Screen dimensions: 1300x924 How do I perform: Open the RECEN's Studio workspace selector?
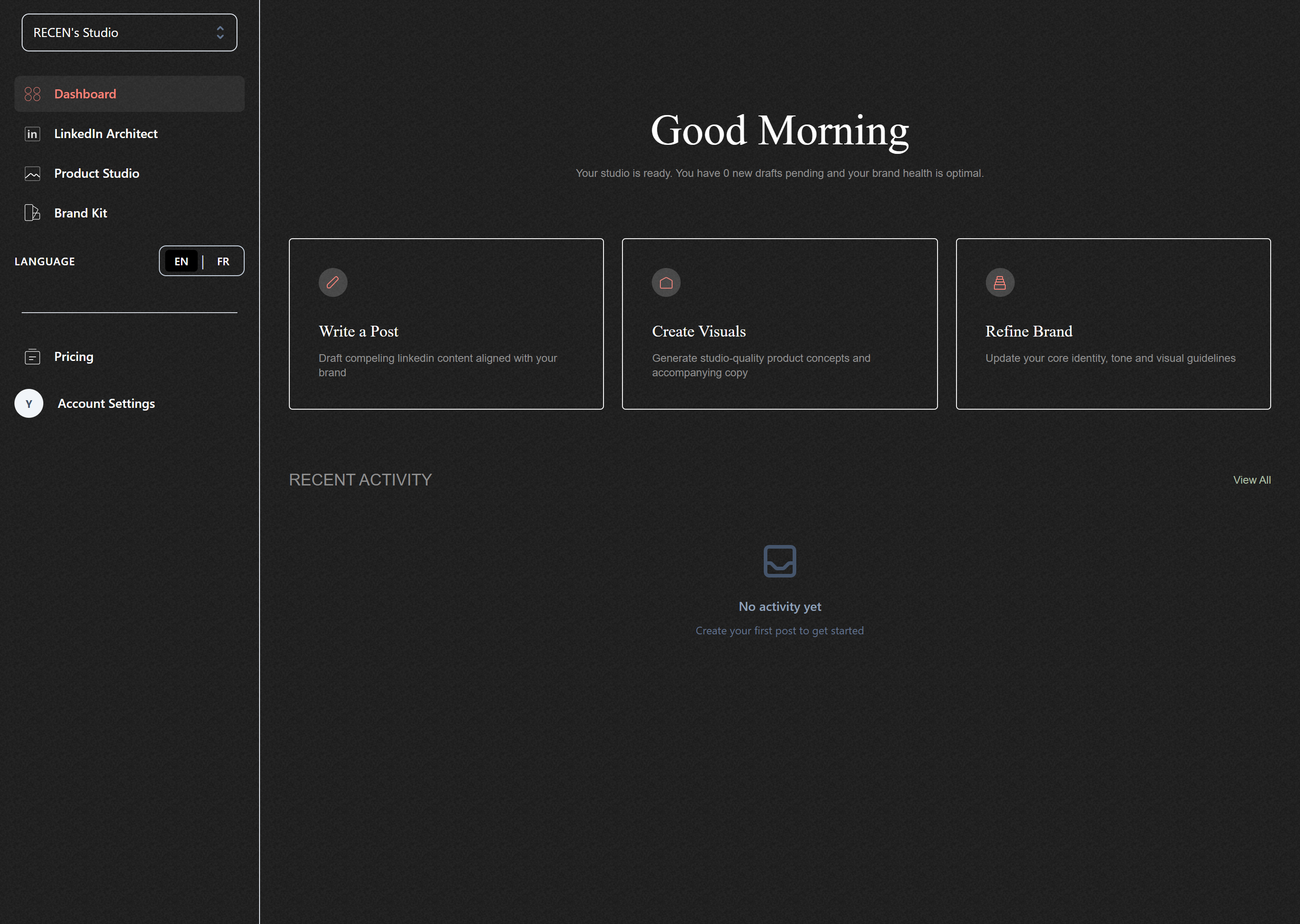[129, 32]
